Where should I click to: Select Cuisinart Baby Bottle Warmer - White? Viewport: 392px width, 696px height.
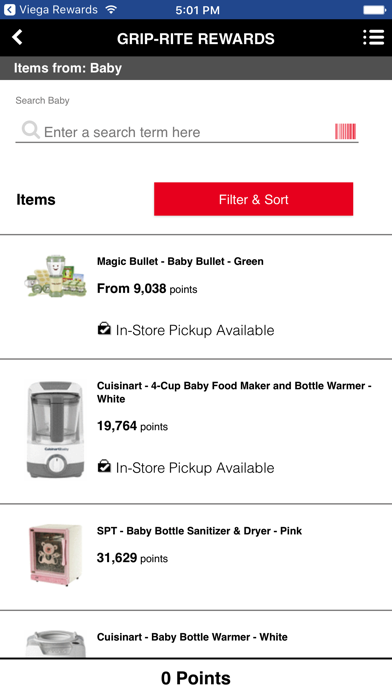point(192,637)
